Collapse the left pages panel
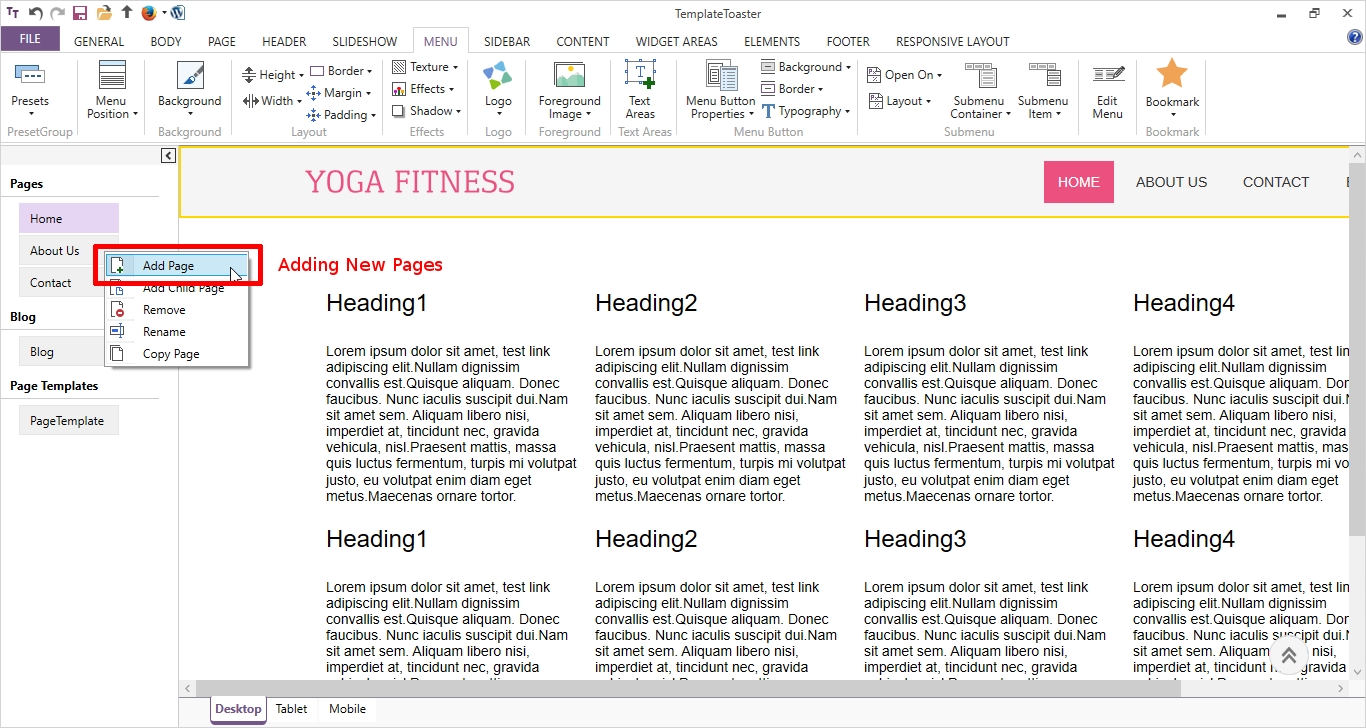Image resolution: width=1366 pixels, height=728 pixels. coord(168,155)
